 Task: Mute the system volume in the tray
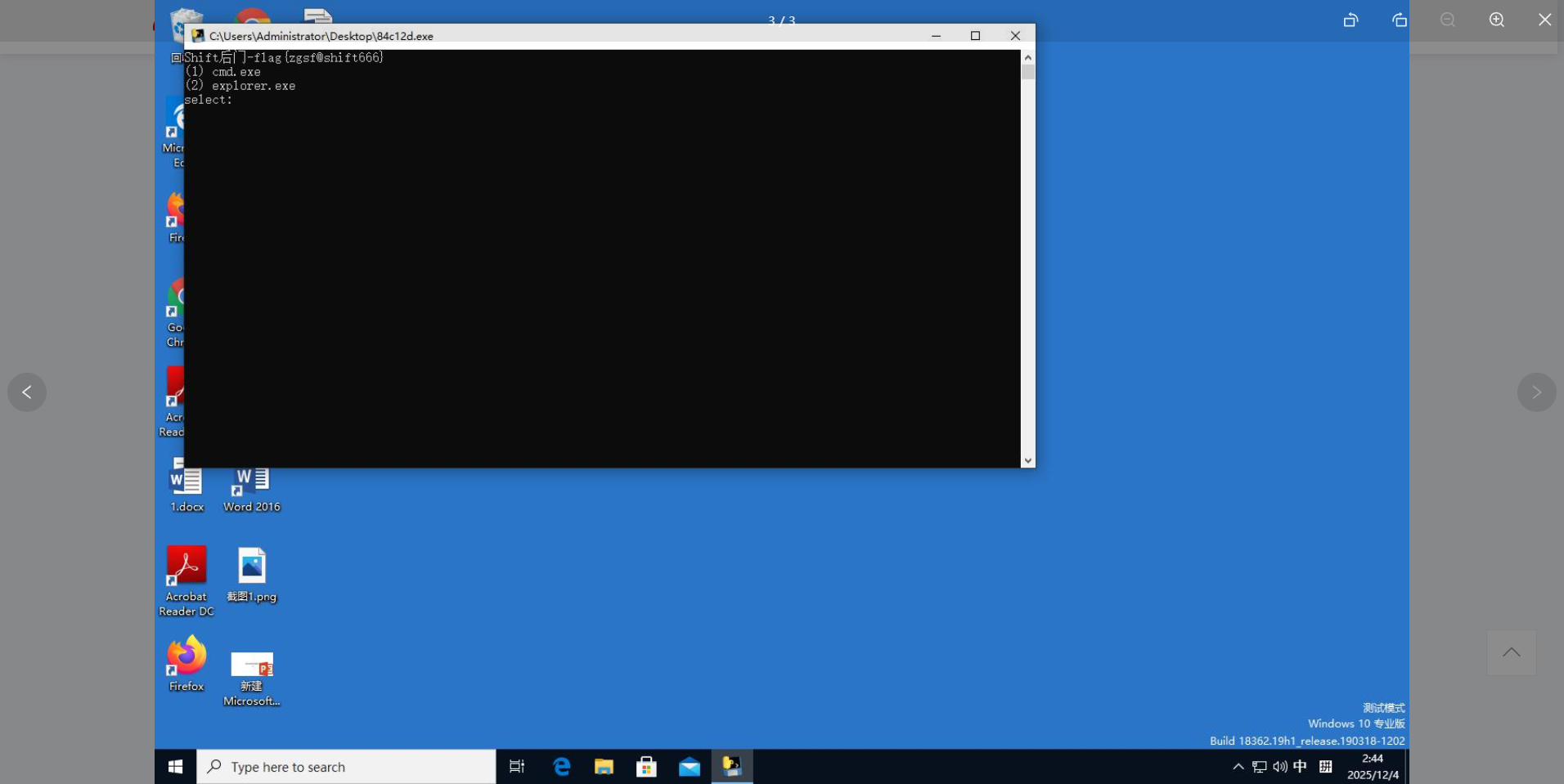(x=1279, y=766)
